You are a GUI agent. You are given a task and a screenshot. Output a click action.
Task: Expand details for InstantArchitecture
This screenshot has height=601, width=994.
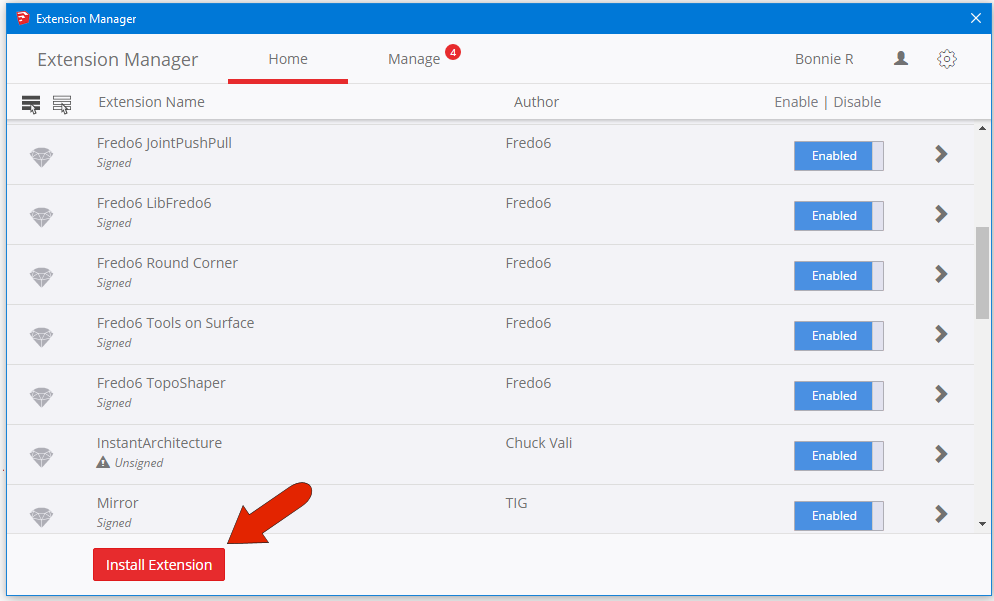pyautogui.click(x=941, y=454)
